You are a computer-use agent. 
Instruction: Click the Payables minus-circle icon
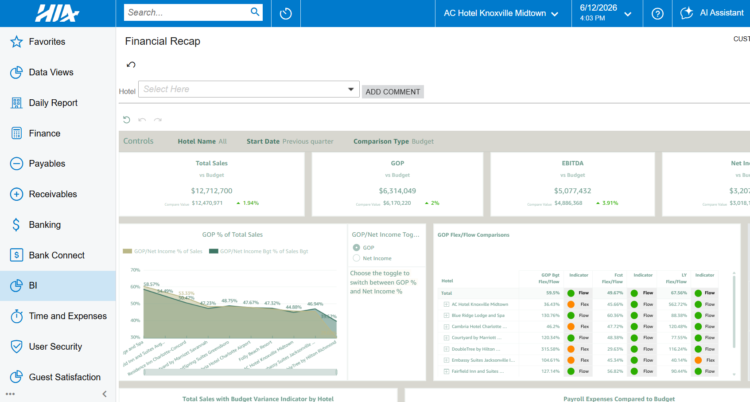16,164
